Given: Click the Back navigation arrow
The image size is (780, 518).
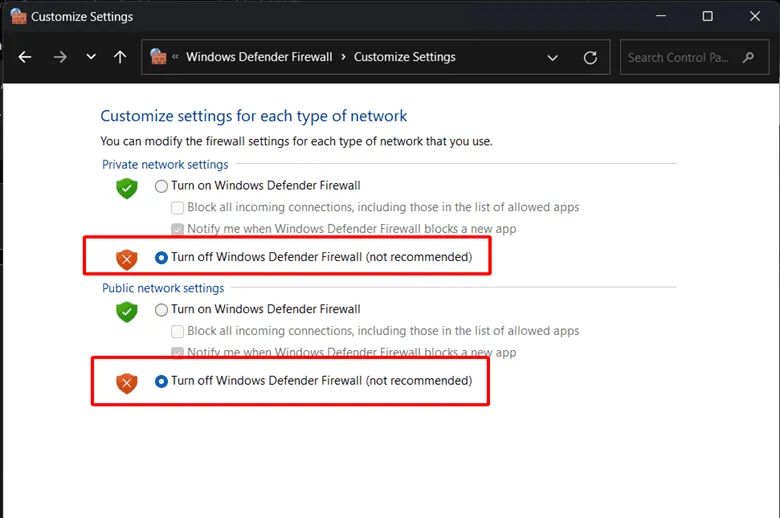Looking at the screenshot, I should 25,57.
